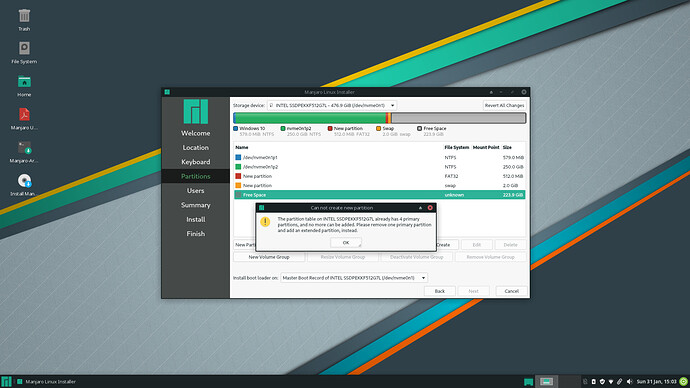
Task: Click the grey Free Space segment in partition bar
Action: (458, 118)
